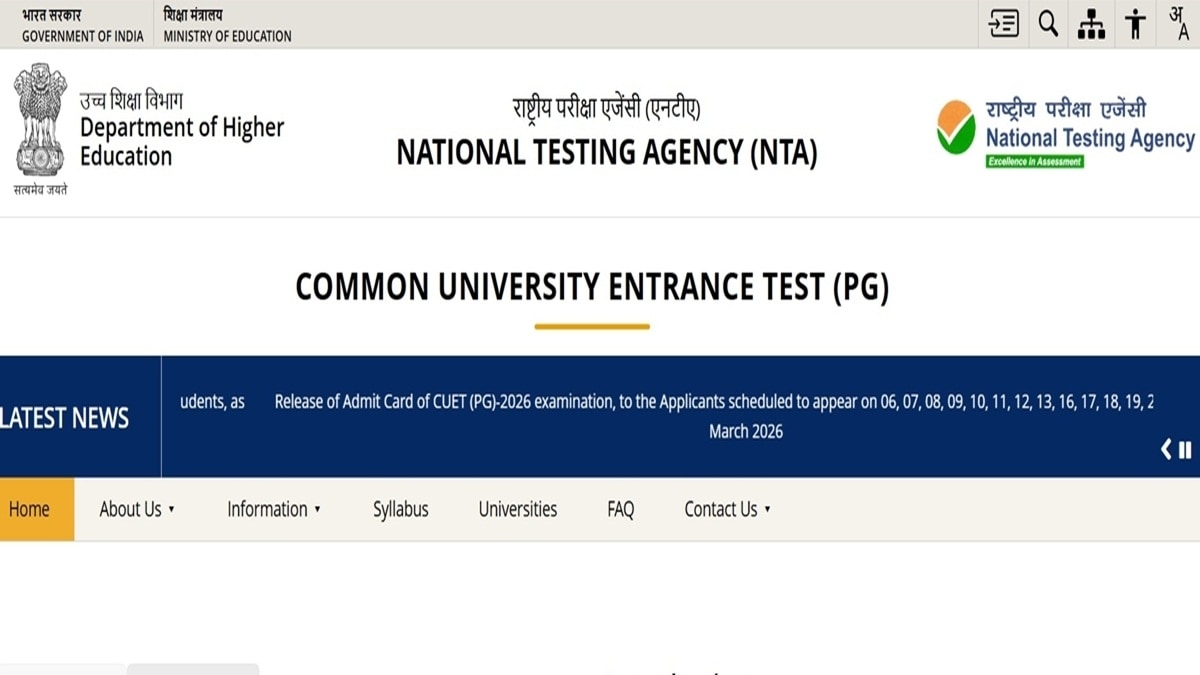Open the sitemap icon
This screenshot has width=1200, height=675.
[x=1090, y=24]
